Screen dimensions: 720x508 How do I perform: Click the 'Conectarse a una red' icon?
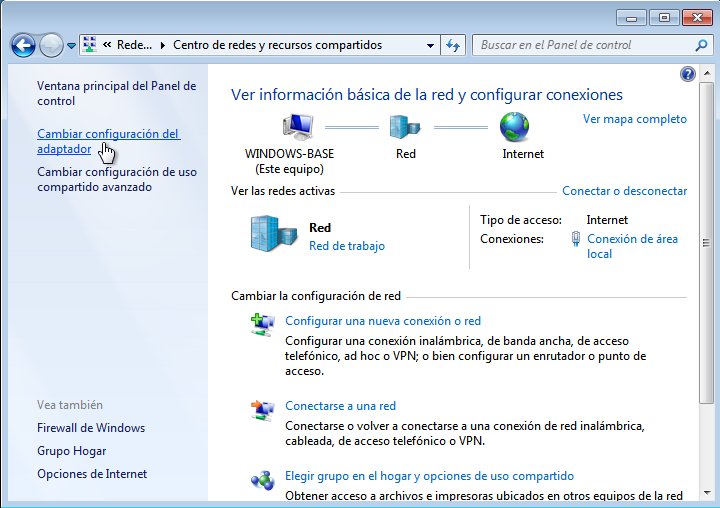point(262,410)
